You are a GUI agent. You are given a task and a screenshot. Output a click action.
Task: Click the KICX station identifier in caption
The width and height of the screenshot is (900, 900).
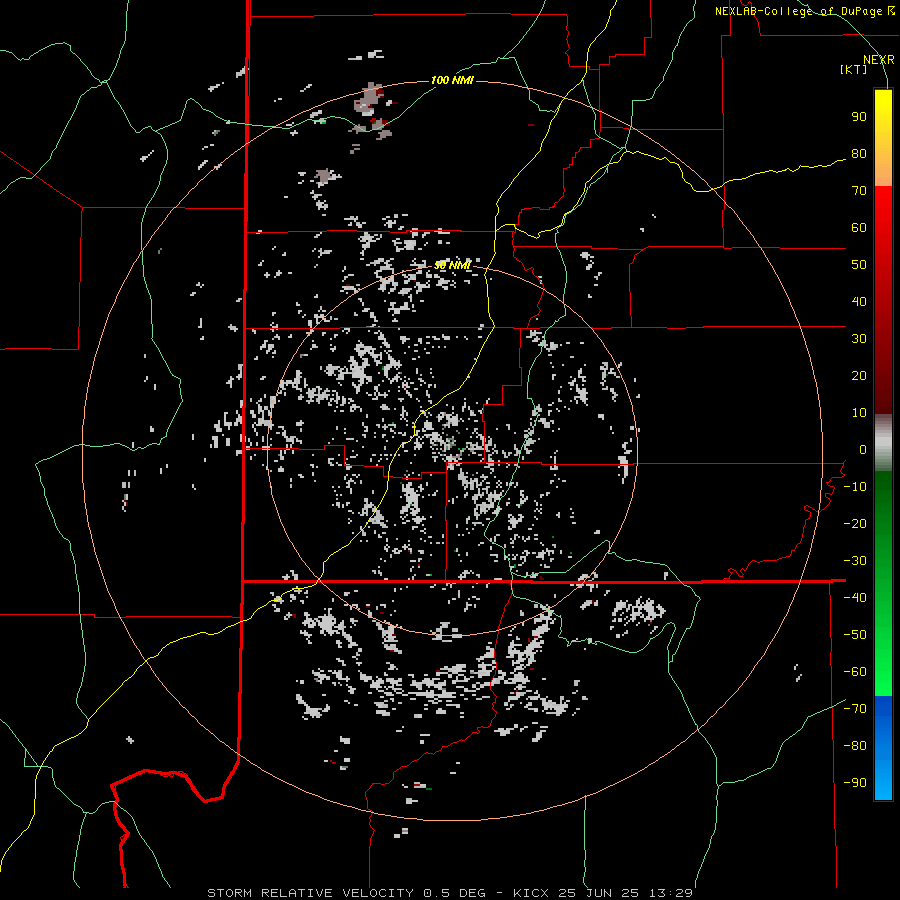531,893
